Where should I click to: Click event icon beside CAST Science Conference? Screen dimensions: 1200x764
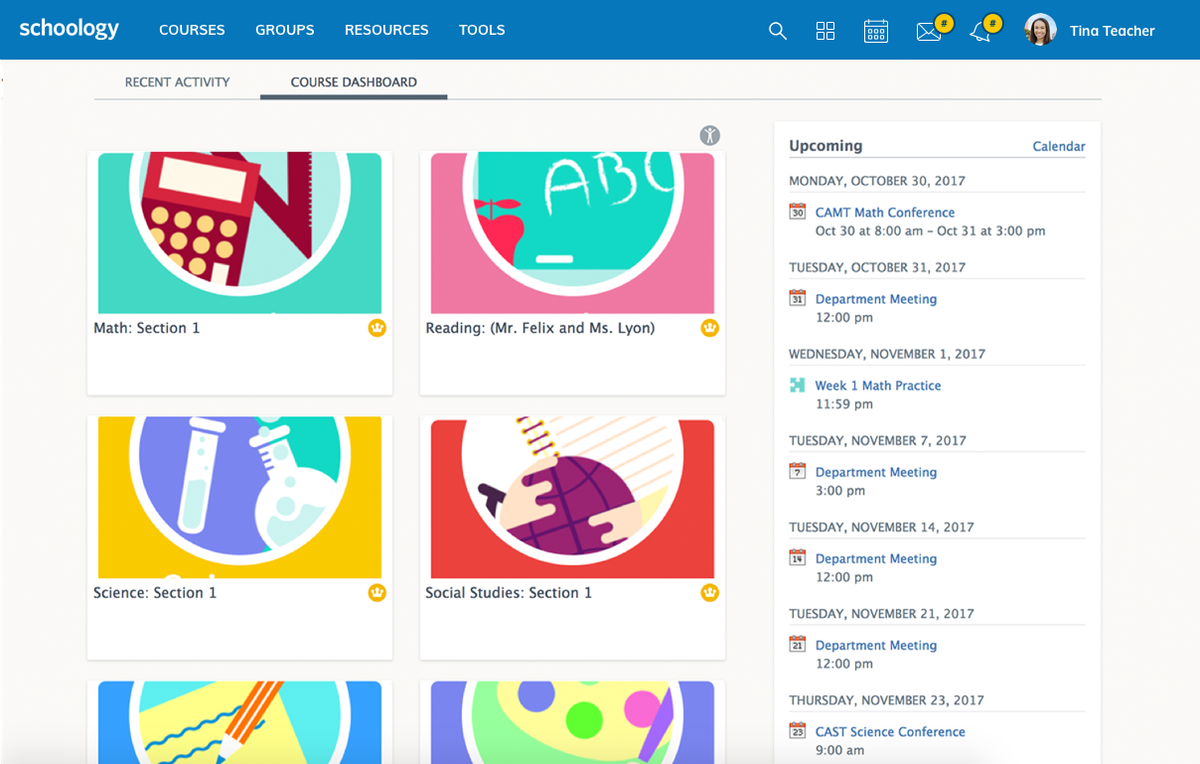tap(797, 731)
